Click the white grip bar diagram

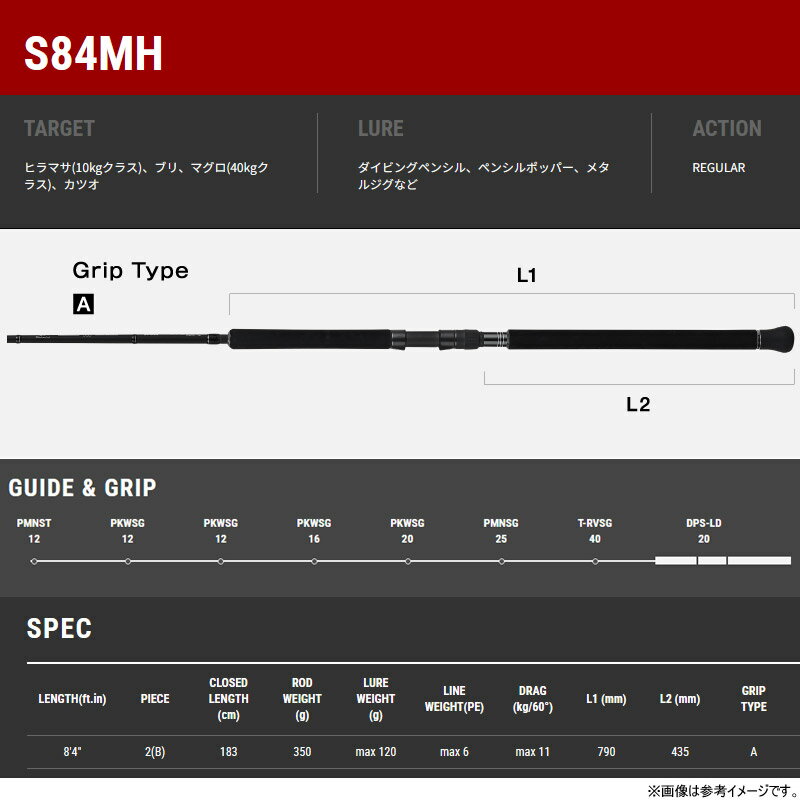pos(723,561)
